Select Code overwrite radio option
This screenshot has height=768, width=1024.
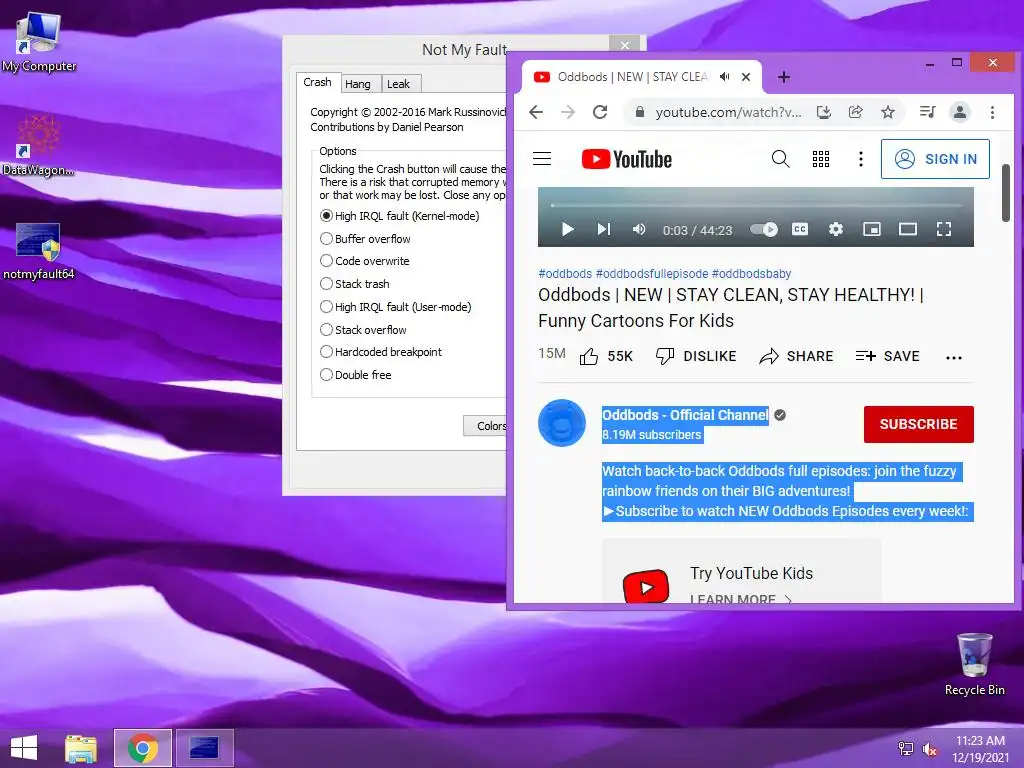365,261
